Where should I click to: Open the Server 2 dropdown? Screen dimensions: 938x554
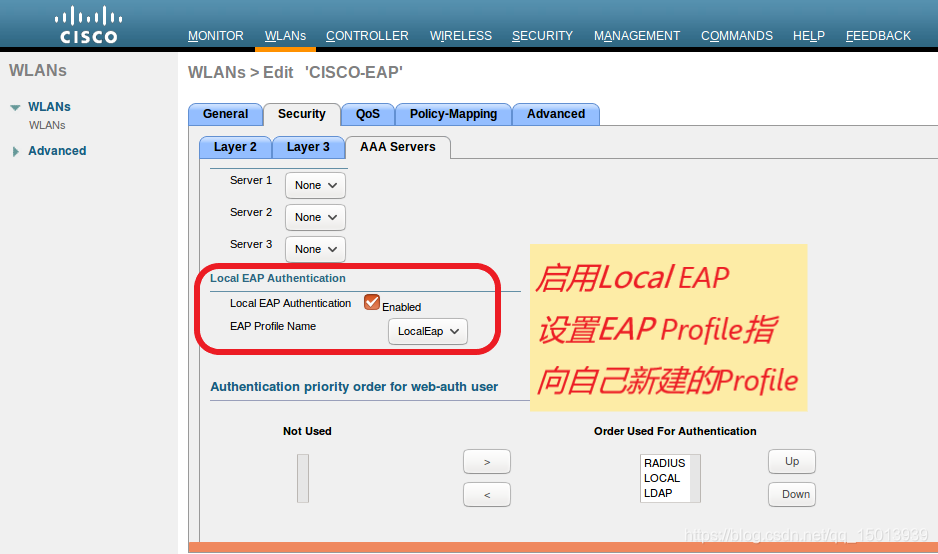tap(315, 217)
